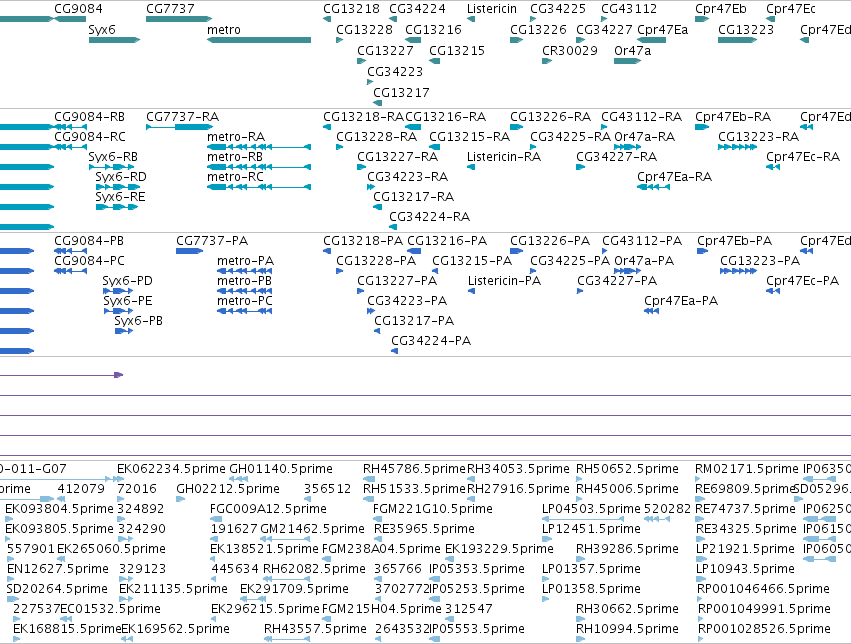851x644 pixels.
Task: Click the teal gene bar under CG7737
Action: 179,19
